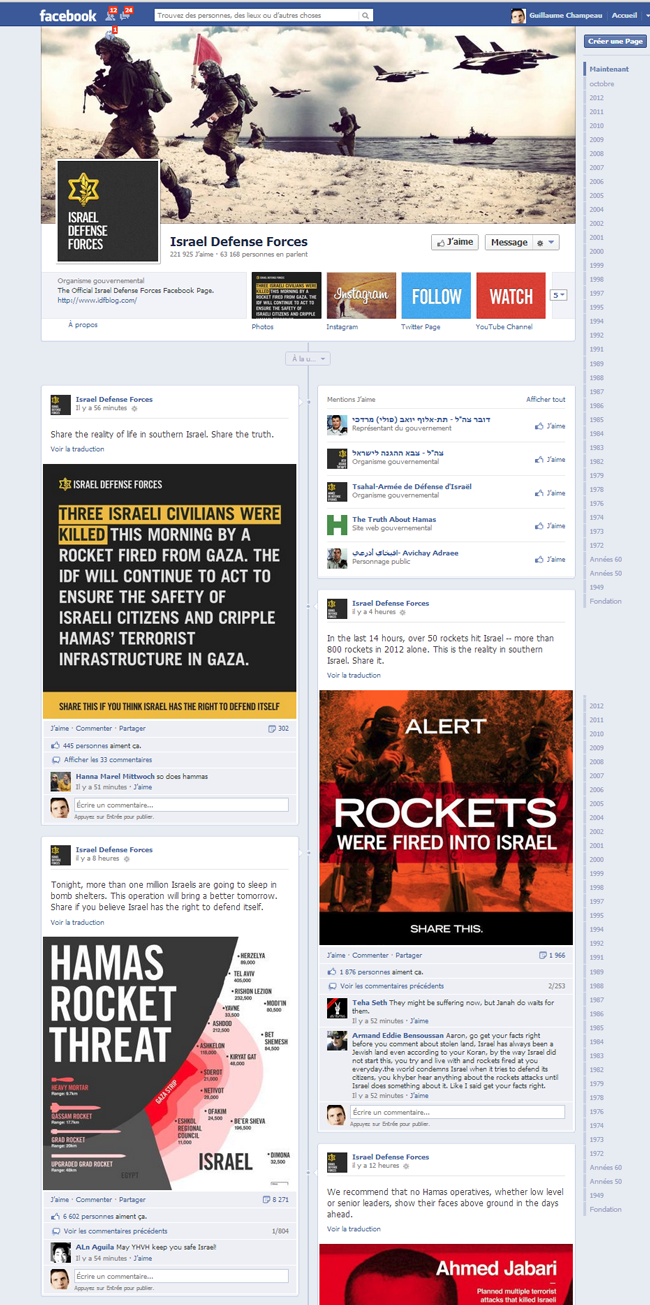650x1305 pixels.
Task: Jump to Années 60 in top timeline
Action: [605, 559]
